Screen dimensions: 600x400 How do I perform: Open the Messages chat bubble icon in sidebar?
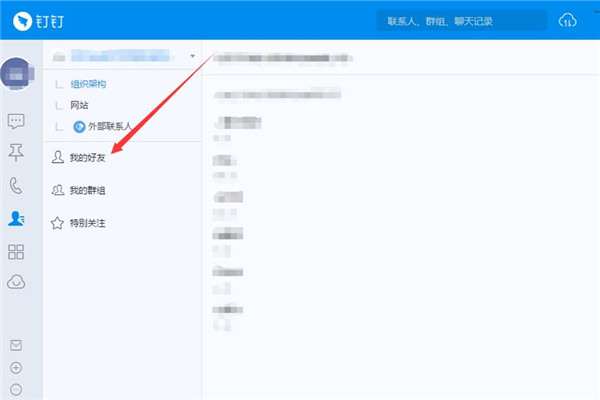[x=16, y=121]
